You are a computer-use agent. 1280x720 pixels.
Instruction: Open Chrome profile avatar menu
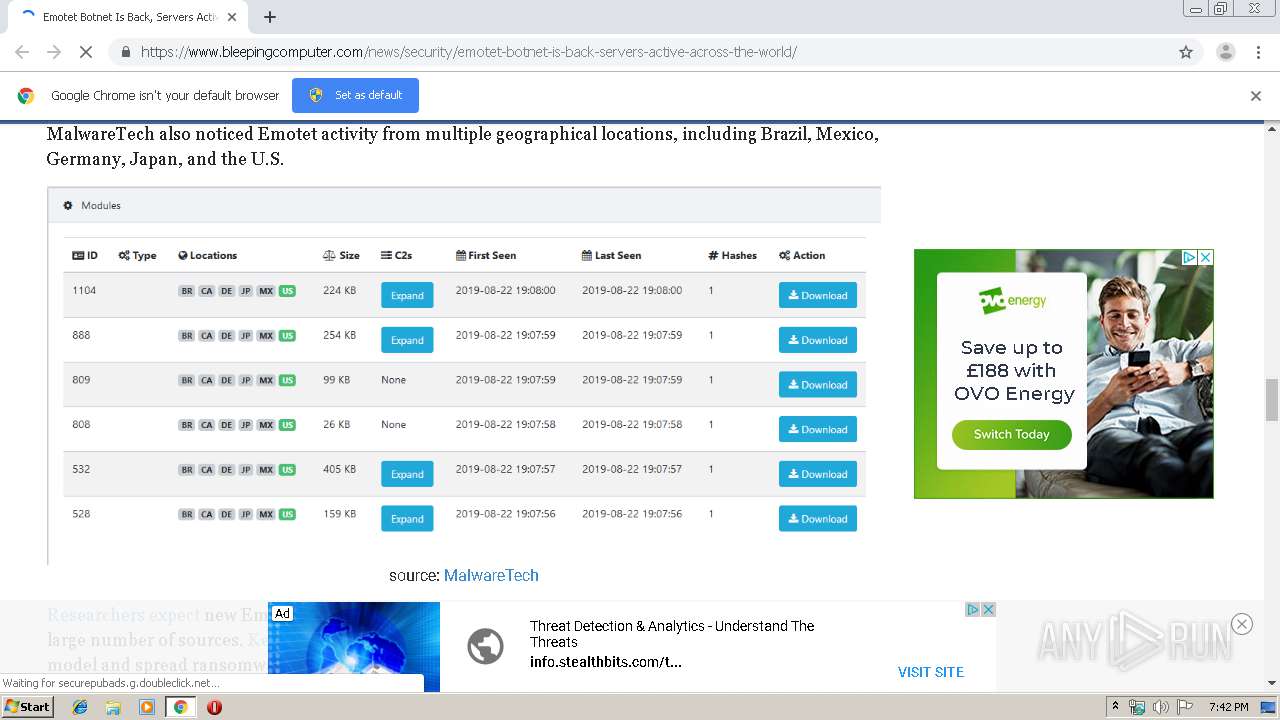click(1226, 52)
